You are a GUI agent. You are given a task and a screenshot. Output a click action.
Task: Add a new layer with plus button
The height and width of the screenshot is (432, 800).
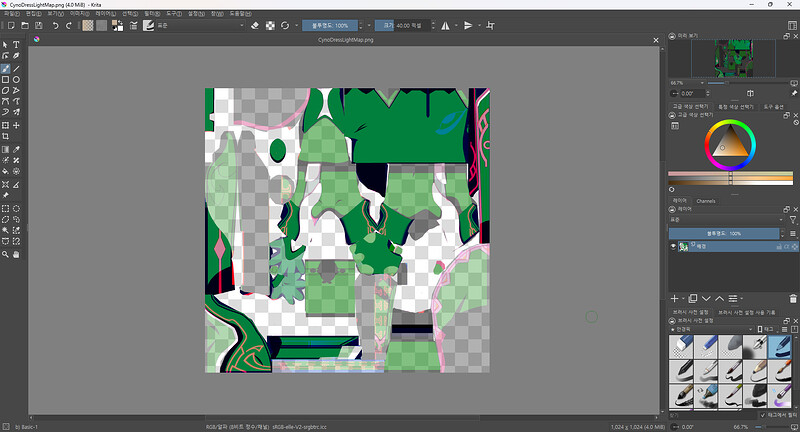click(x=674, y=298)
